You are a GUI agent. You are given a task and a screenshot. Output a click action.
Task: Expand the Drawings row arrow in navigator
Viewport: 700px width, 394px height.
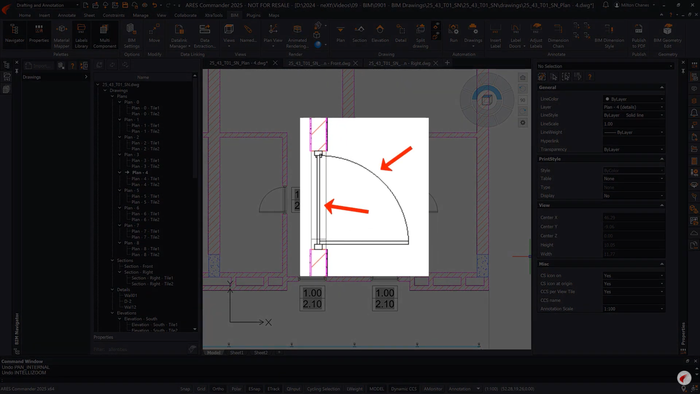pos(86,77)
